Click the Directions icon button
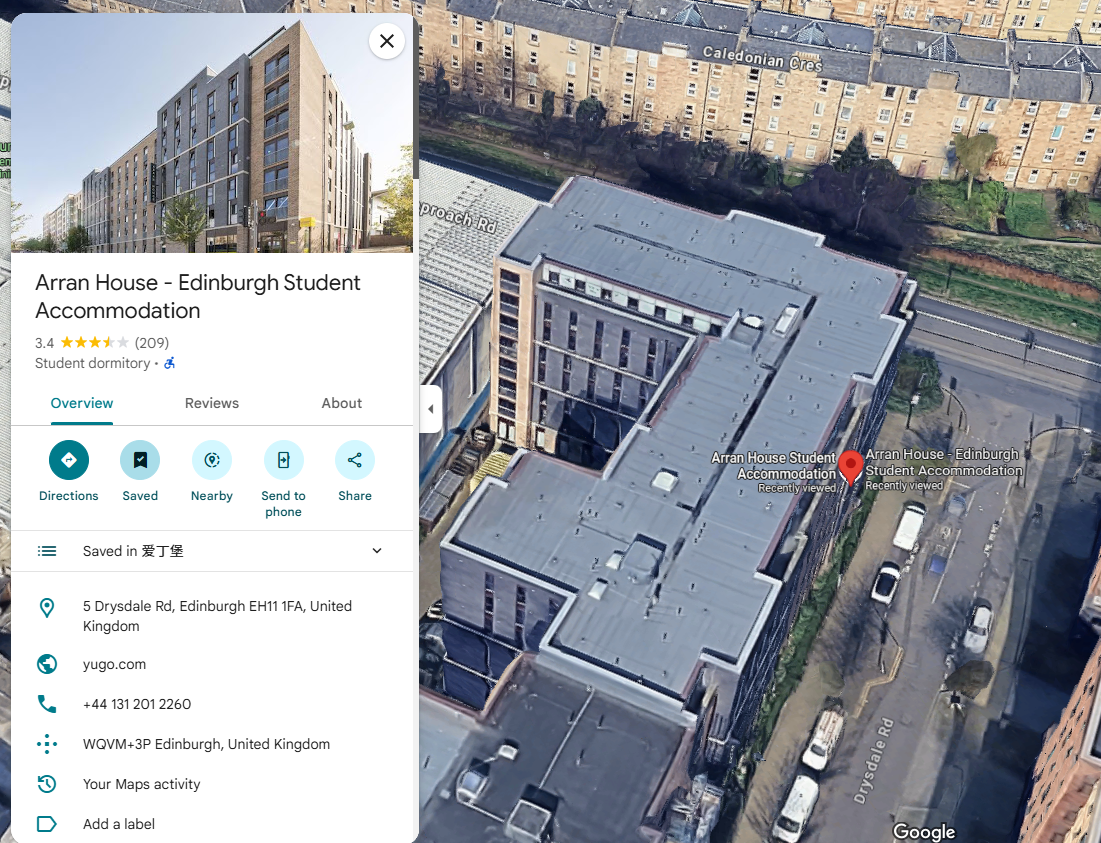This screenshot has width=1101, height=843. pos(69,460)
